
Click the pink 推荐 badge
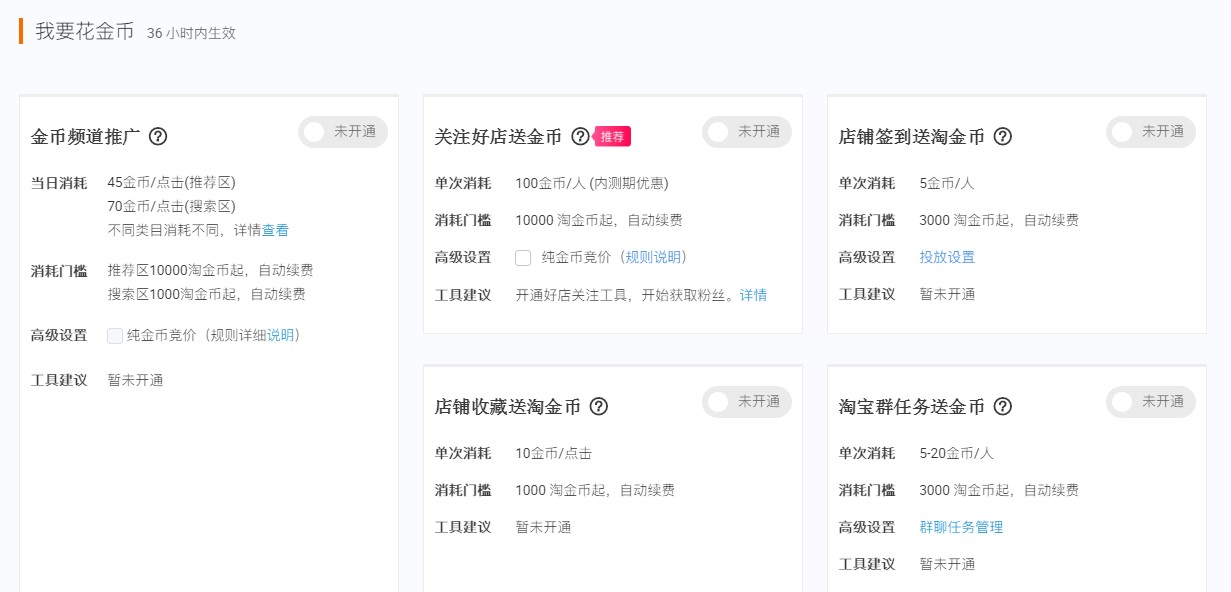coord(611,136)
